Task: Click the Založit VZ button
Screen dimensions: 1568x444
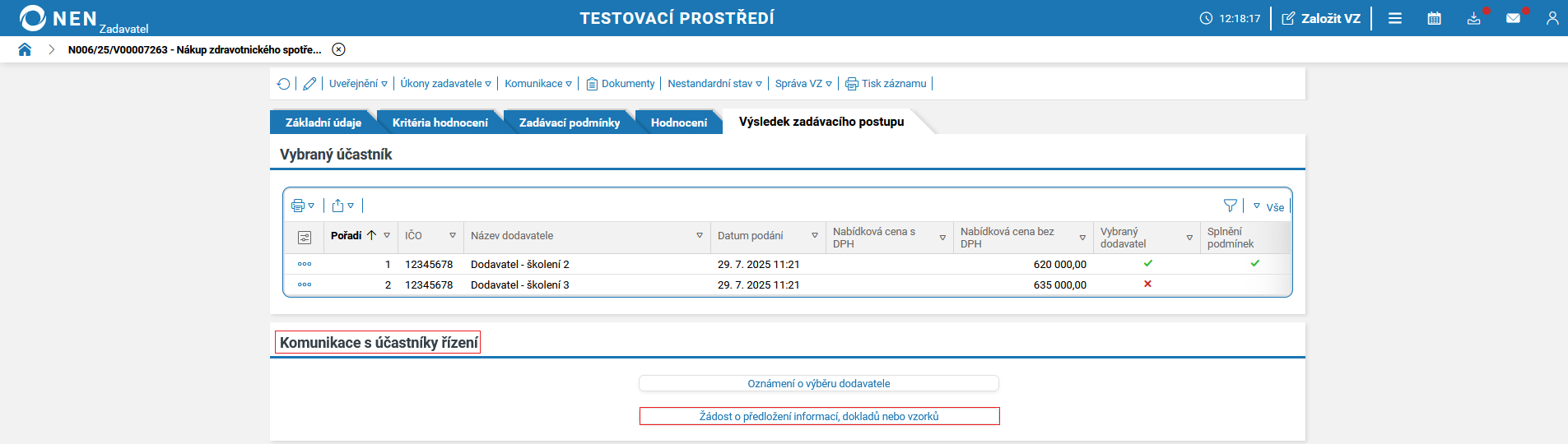Action: click(x=1321, y=18)
